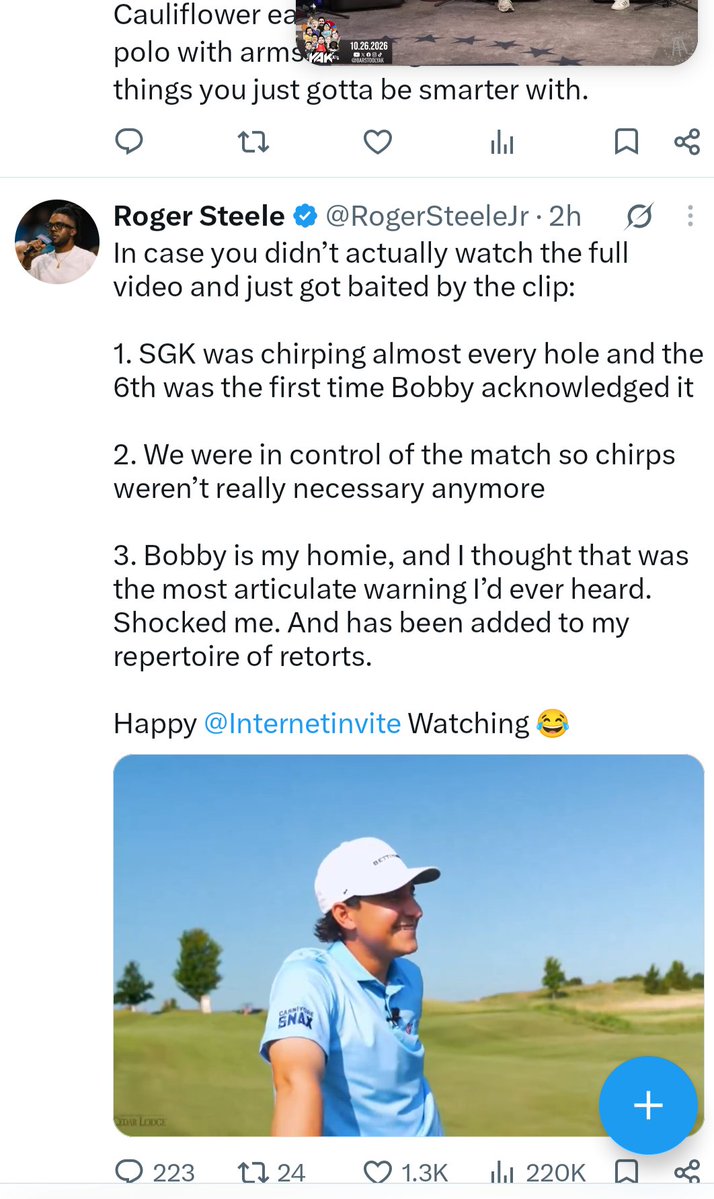The height and width of the screenshot is (1199, 714).
Task: Open the floating mini video player
Action: [x=496, y=31]
